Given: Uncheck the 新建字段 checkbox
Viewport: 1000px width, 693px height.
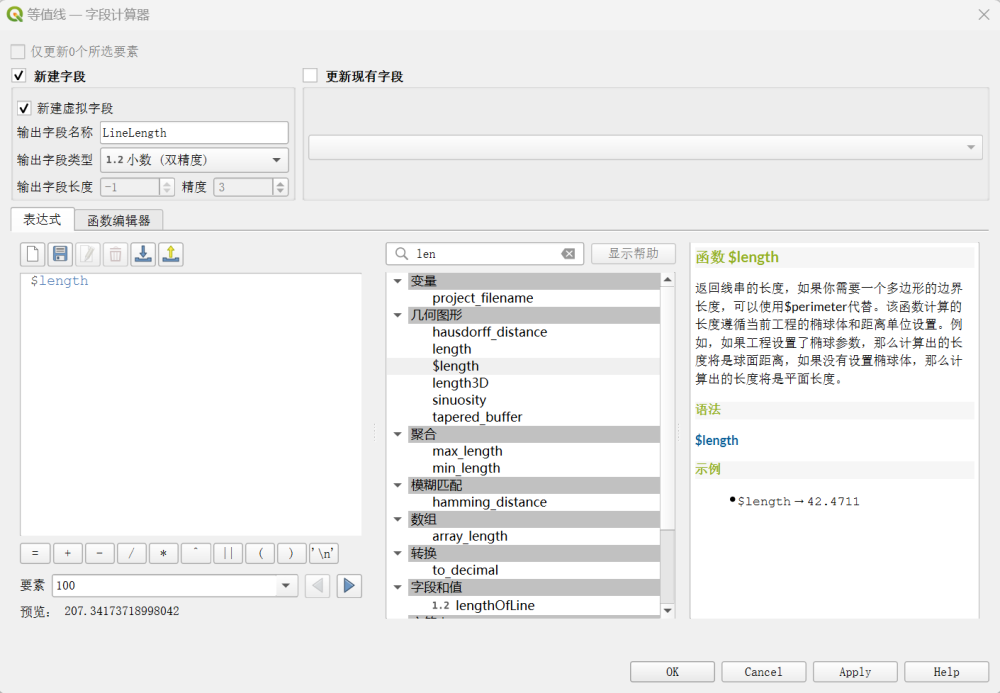Looking at the screenshot, I should [18, 76].
